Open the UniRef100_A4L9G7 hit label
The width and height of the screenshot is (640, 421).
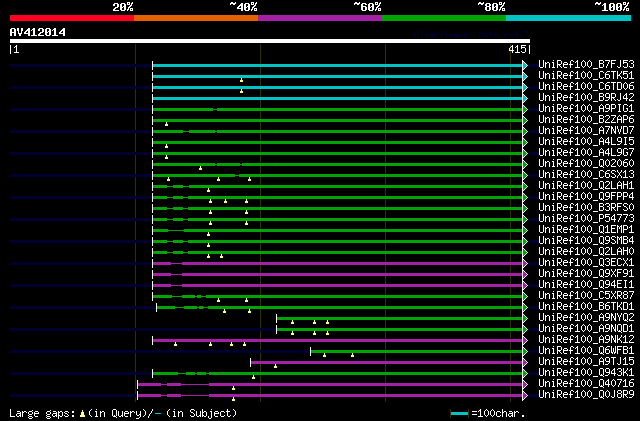[586, 153]
